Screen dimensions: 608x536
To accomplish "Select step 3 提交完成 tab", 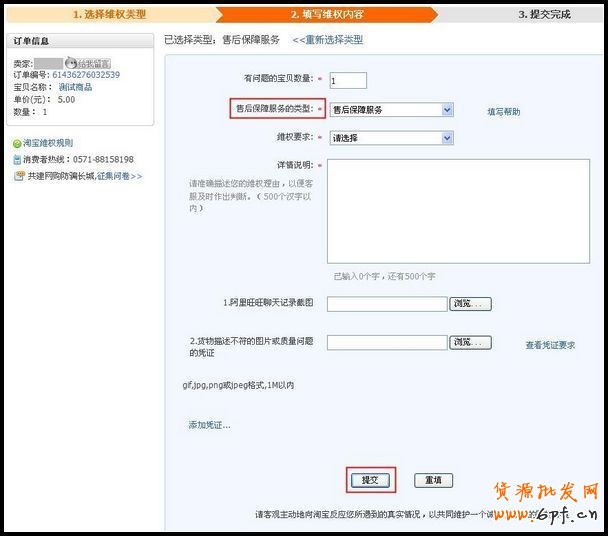I will (543, 15).
